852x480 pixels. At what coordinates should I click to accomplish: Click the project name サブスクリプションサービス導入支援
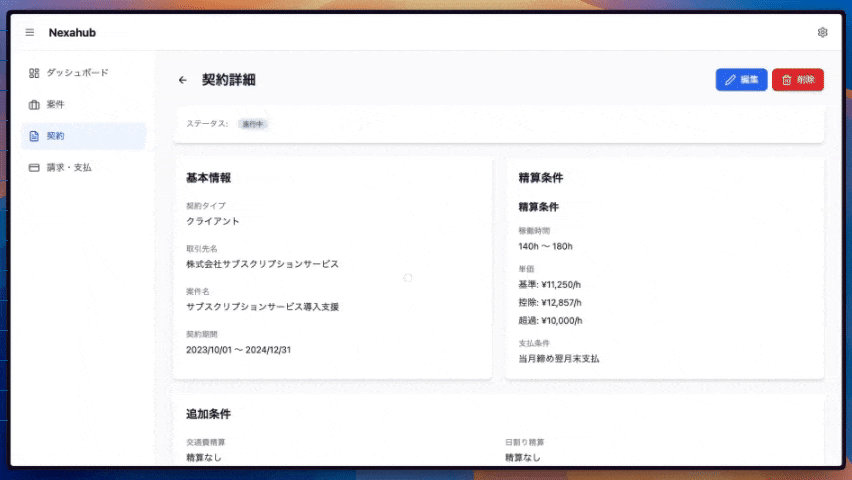pos(262,307)
